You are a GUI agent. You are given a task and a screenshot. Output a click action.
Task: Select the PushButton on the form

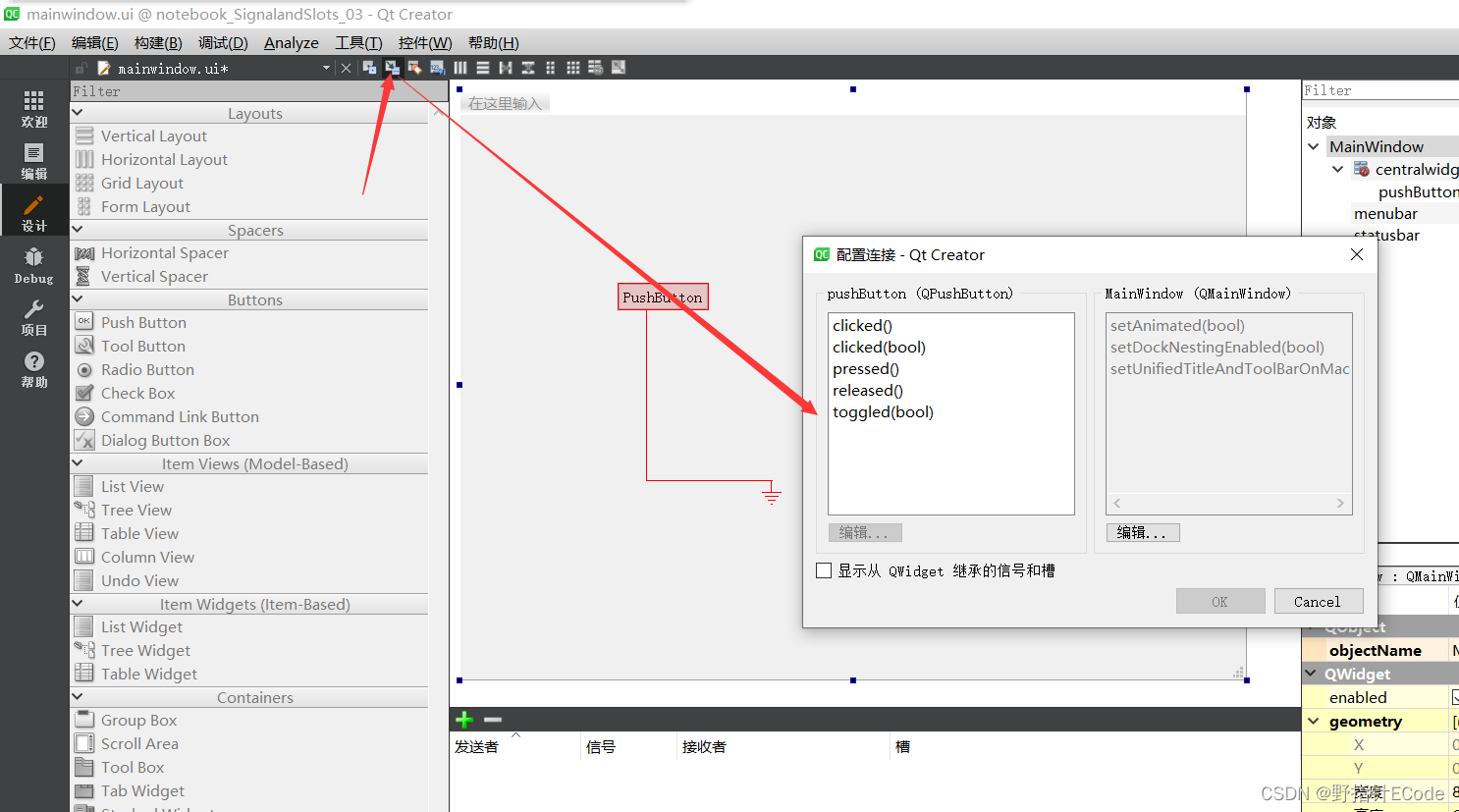[663, 297]
